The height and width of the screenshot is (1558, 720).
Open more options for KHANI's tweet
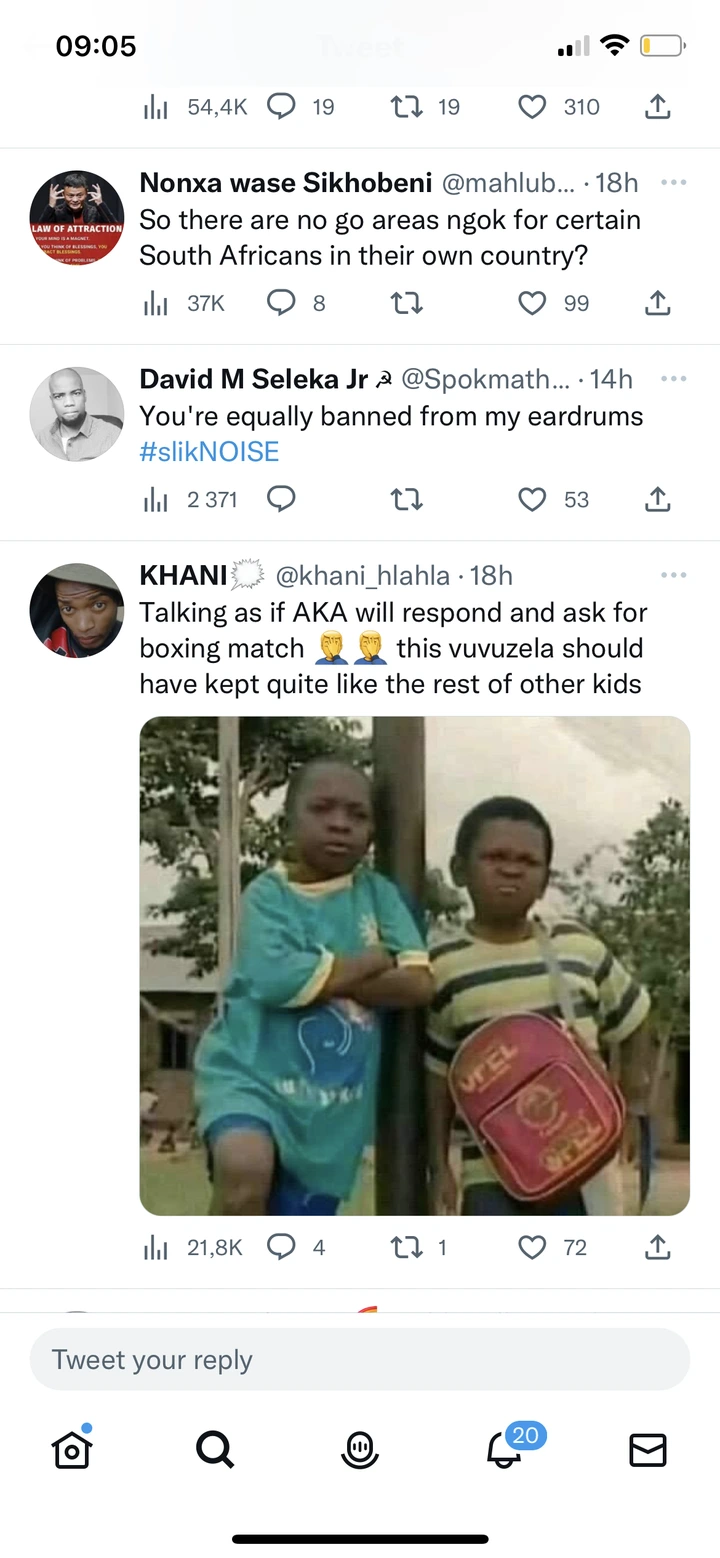point(673,575)
